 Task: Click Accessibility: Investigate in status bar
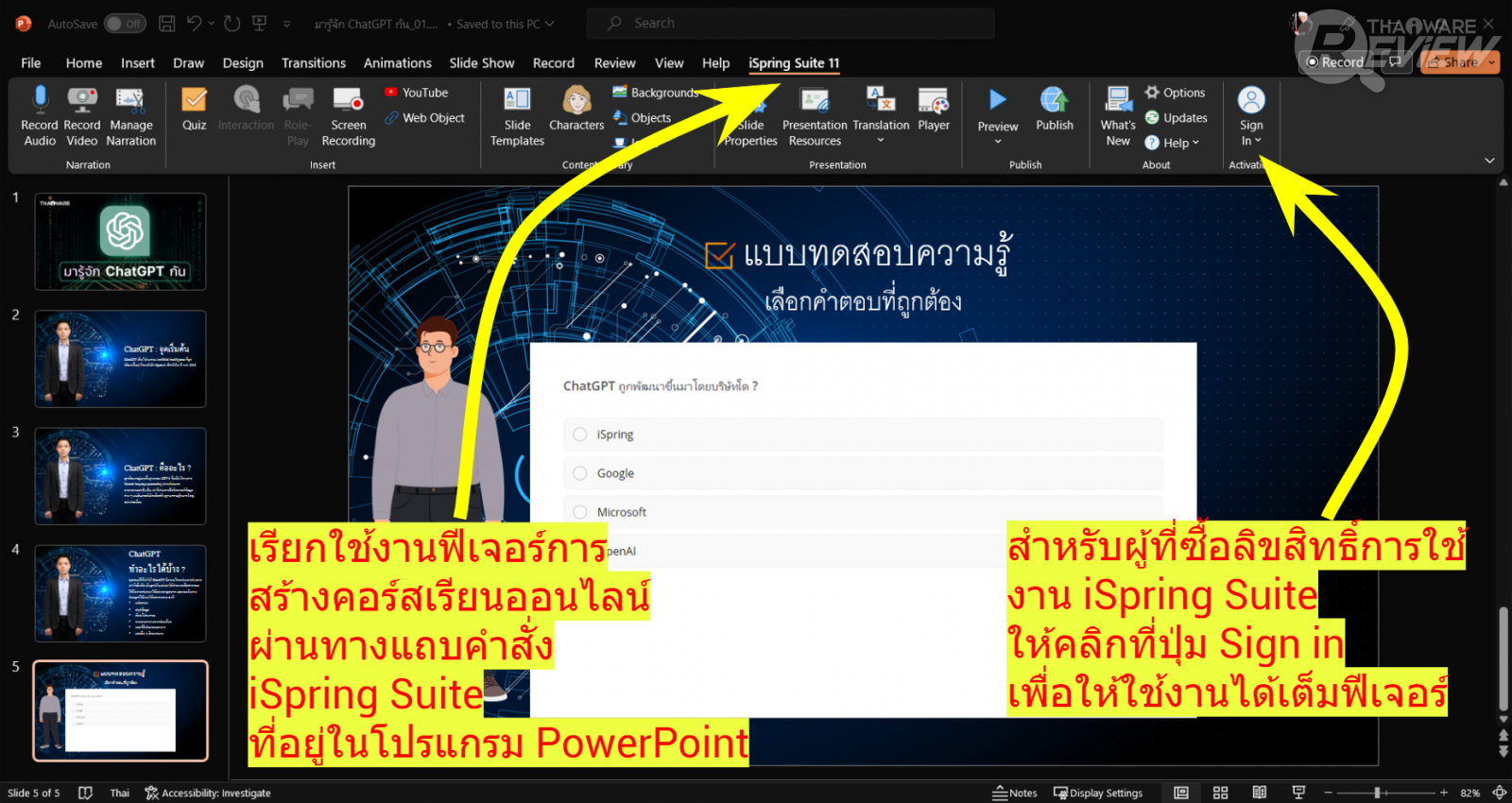208,793
